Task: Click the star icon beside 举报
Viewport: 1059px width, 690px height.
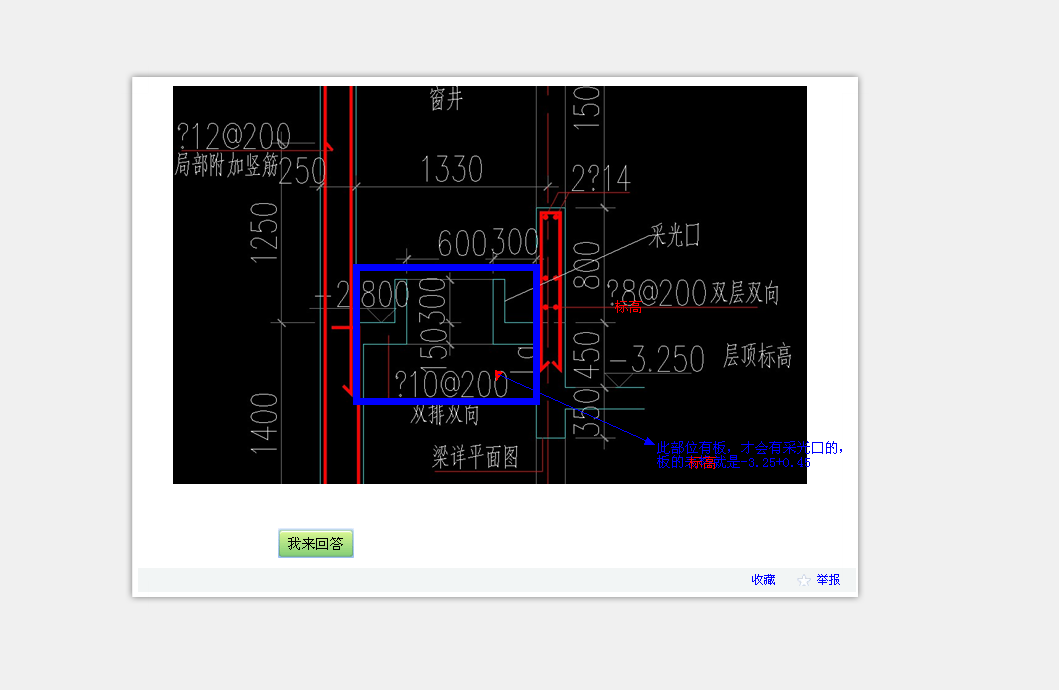Action: tap(803, 581)
